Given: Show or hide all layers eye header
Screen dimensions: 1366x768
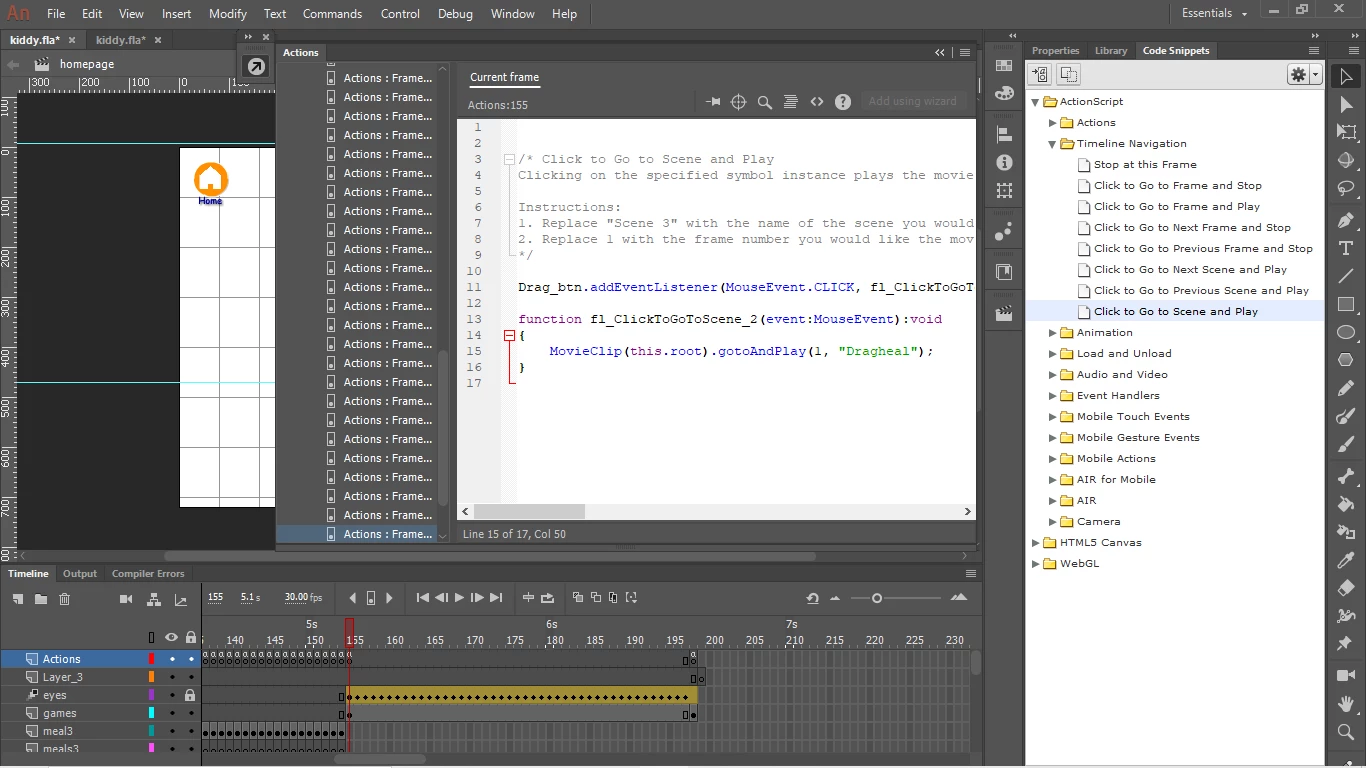Looking at the screenshot, I should [172, 636].
